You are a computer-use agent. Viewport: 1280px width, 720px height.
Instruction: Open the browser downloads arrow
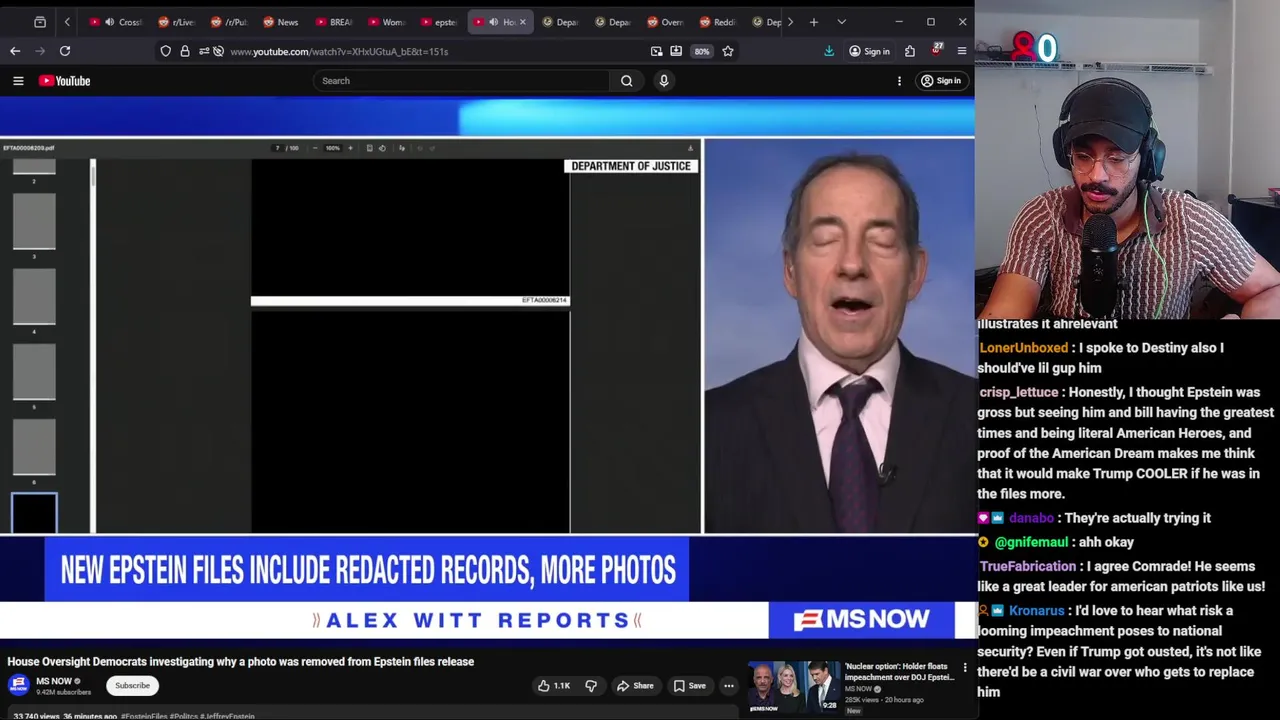click(x=829, y=51)
